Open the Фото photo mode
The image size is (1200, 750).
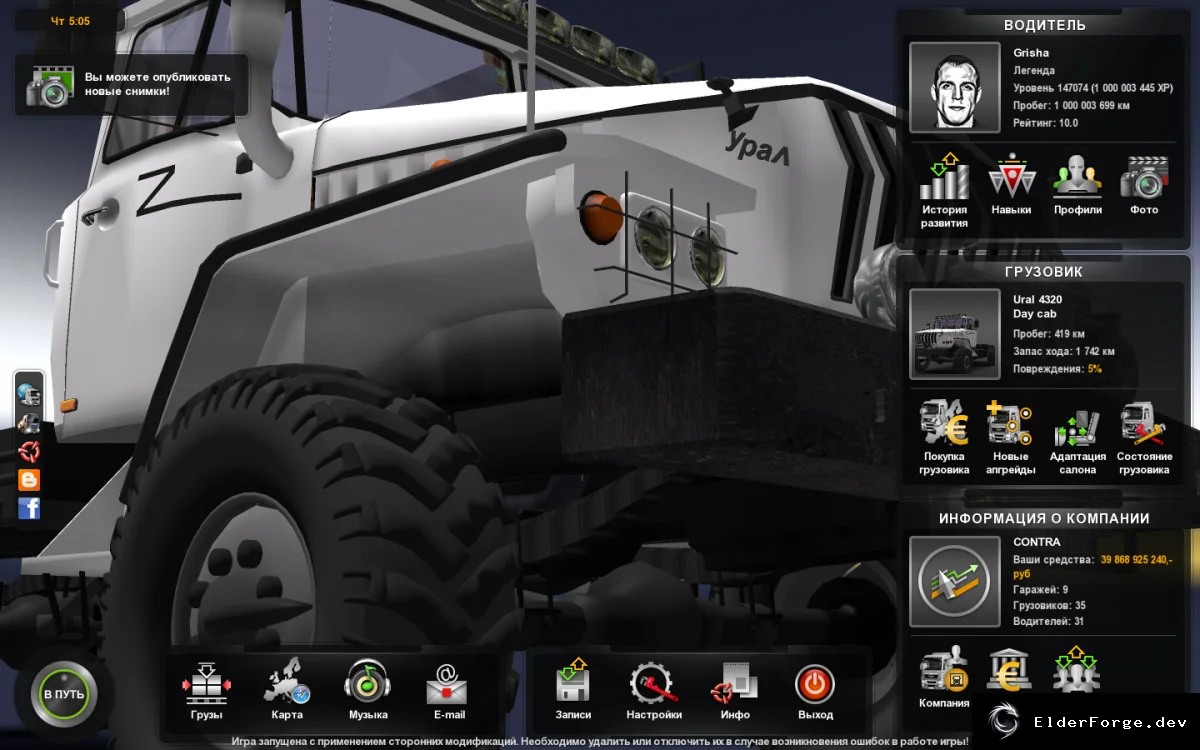click(1144, 186)
